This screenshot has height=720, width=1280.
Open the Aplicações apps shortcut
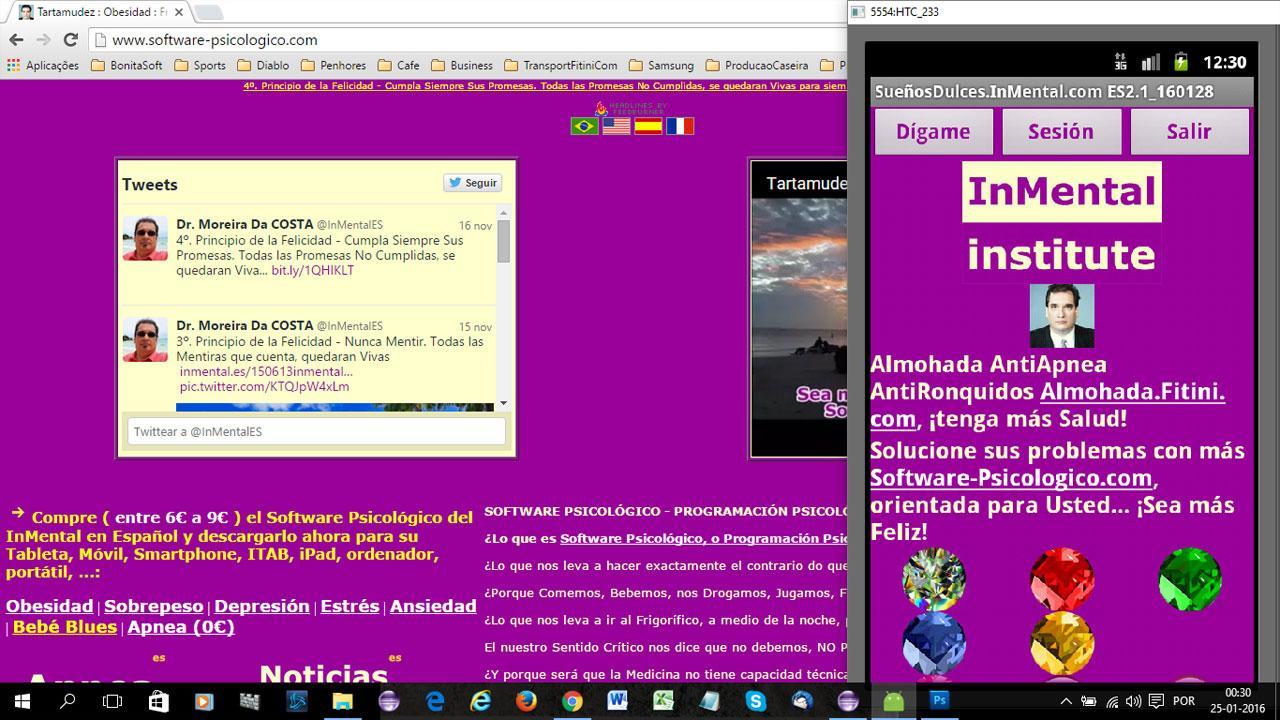pyautogui.click(x=43, y=65)
